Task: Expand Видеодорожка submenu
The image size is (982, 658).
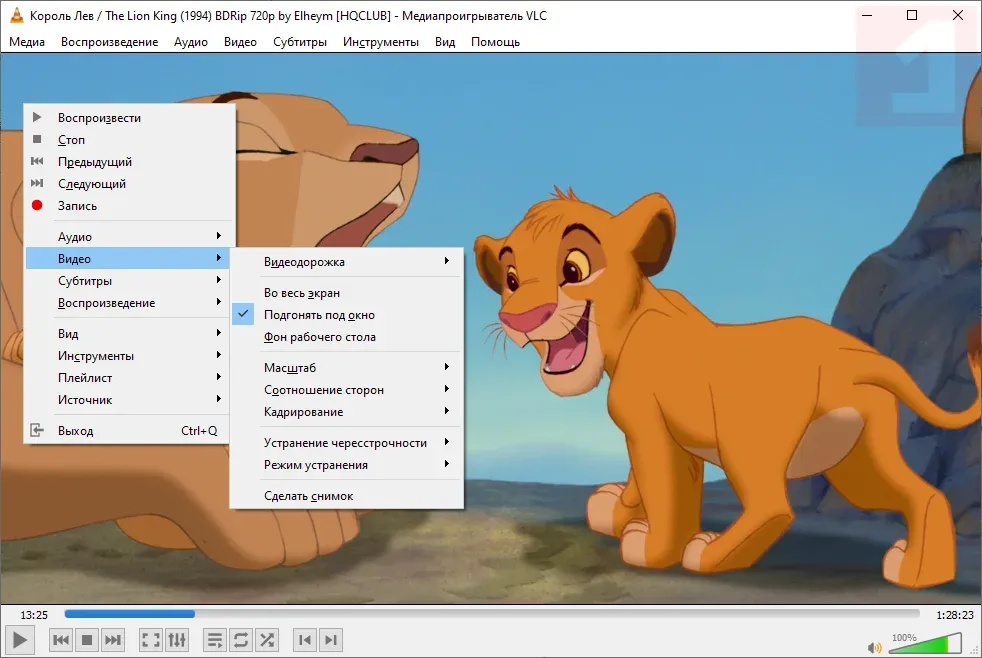Action: click(346, 262)
